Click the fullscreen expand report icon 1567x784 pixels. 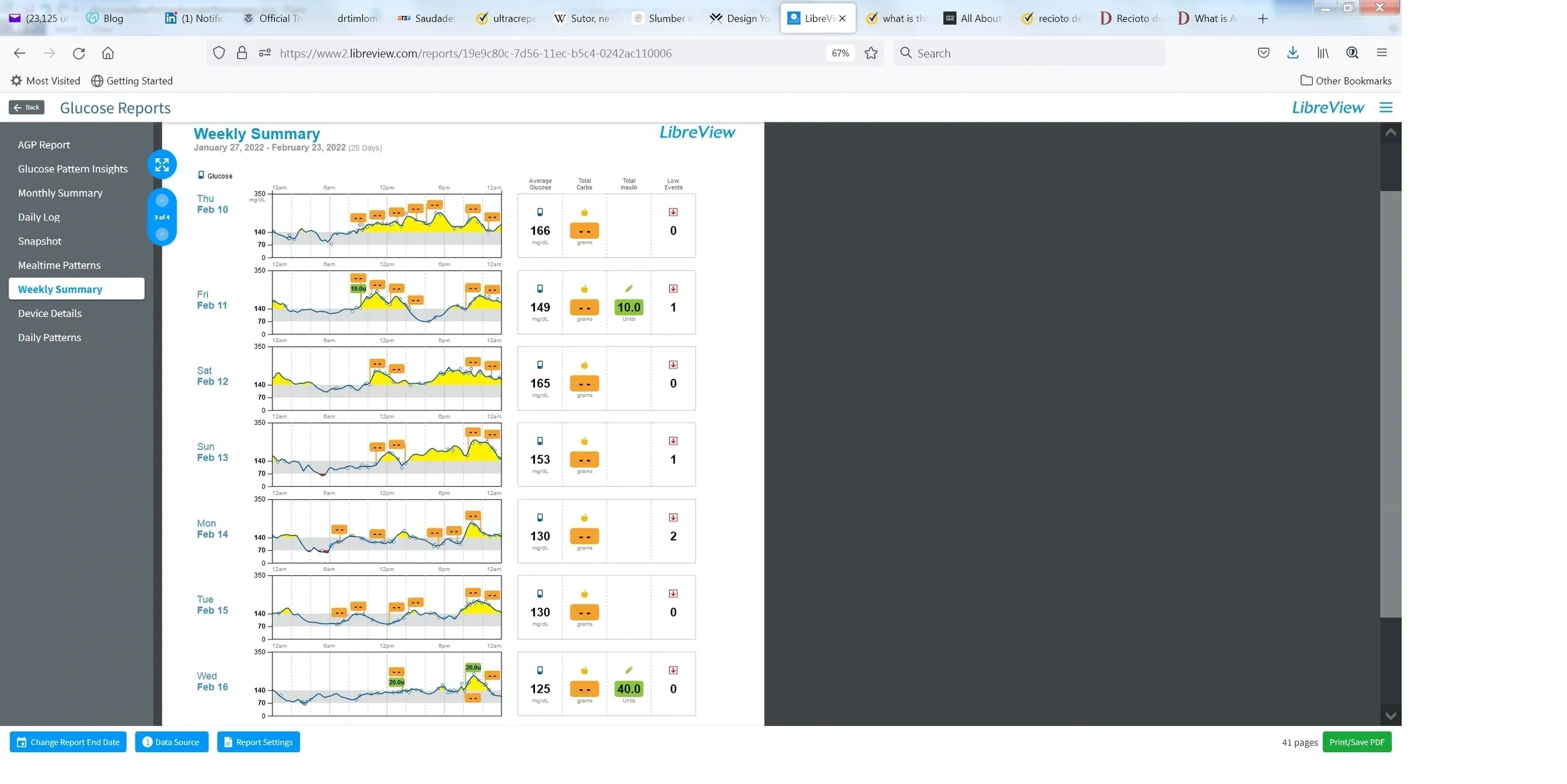pyautogui.click(x=162, y=165)
